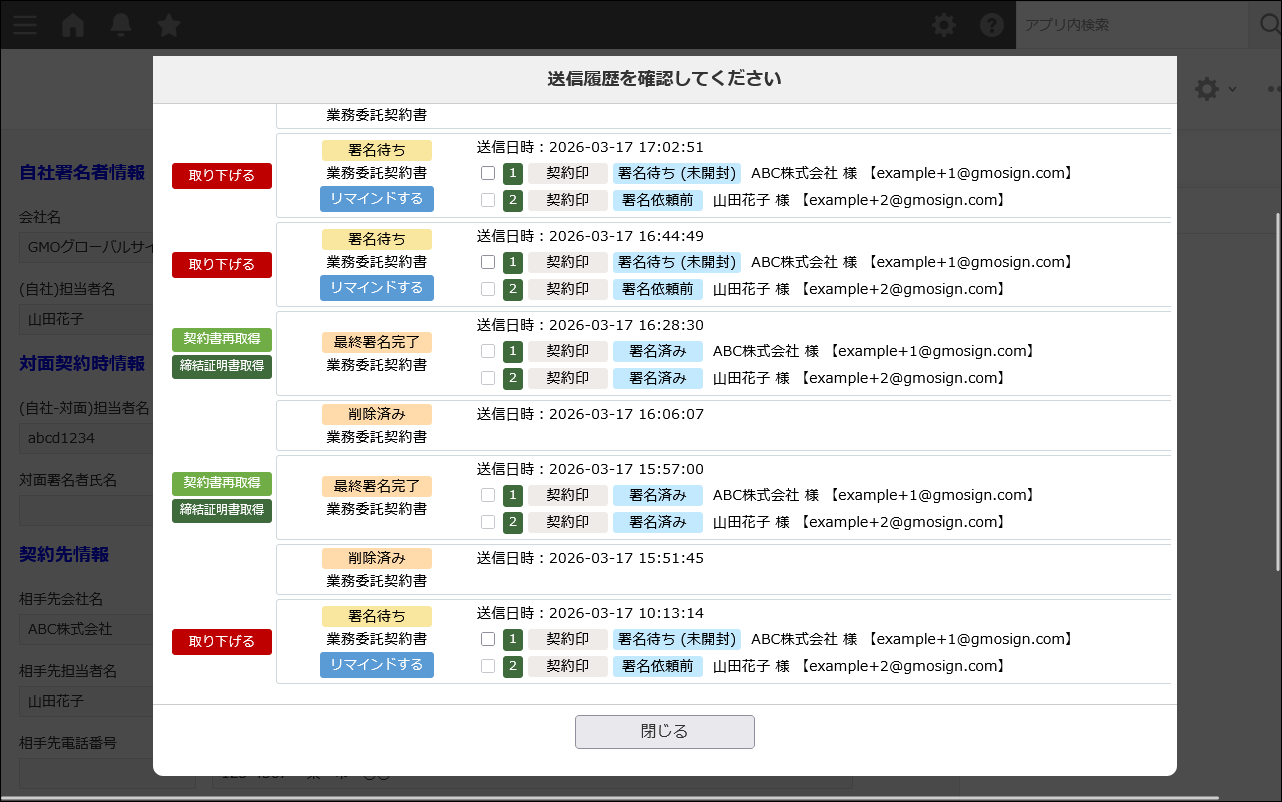Check ABC株式会社 box for 10:13:14 entry
1282x802 pixels.
[488, 639]
